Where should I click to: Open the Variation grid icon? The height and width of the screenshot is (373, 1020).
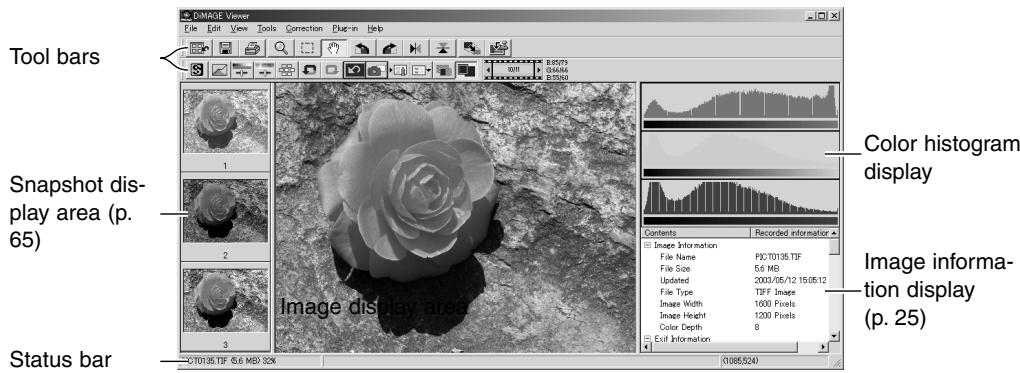pos(286,70)
